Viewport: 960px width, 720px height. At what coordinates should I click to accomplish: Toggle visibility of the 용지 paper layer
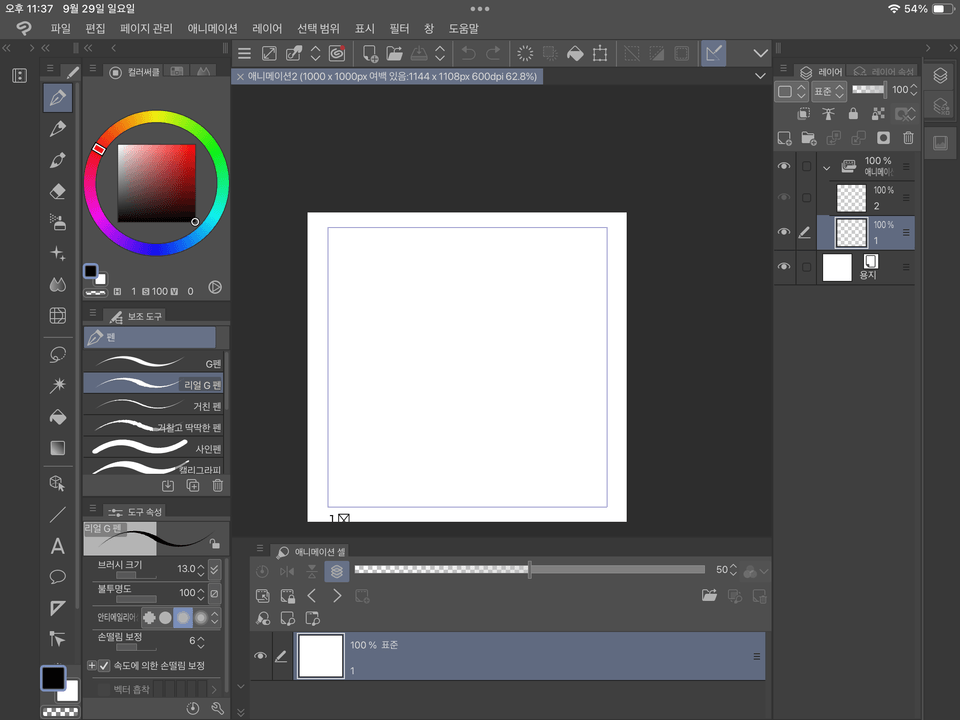point(784,267)
